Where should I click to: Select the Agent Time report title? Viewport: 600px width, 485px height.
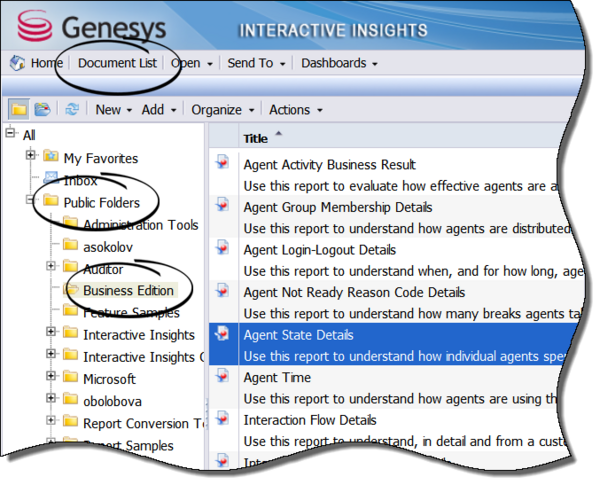(x=277, y=377)
